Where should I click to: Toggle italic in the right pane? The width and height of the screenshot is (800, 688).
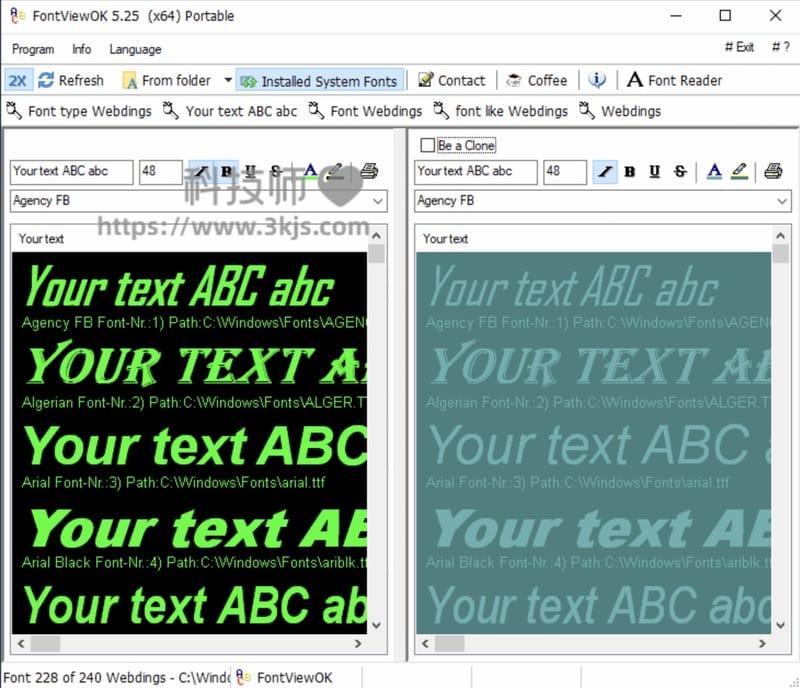pyautogui.click(x=605, y=171)
